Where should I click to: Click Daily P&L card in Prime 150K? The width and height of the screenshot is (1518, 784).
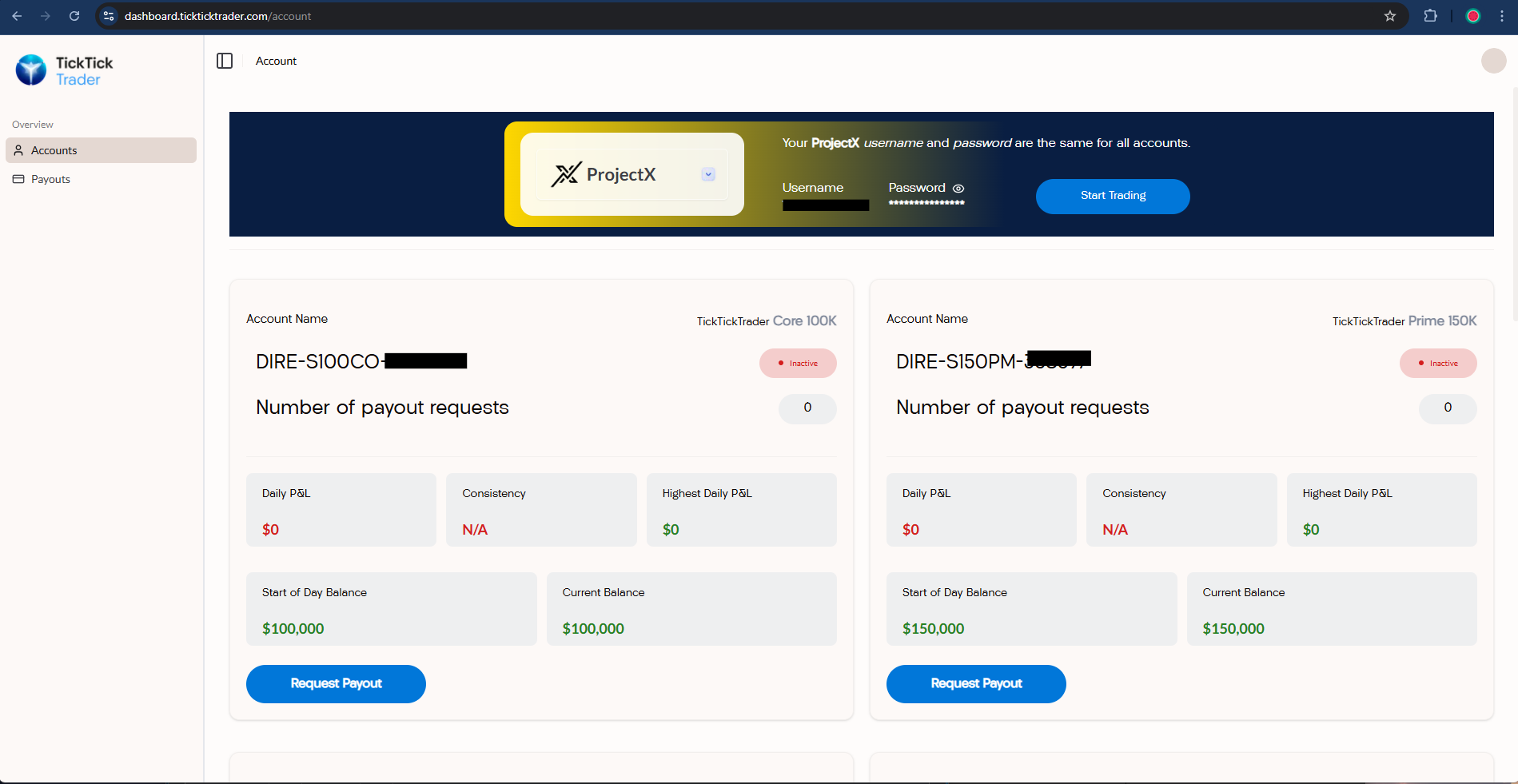click(x=982, y=510)
